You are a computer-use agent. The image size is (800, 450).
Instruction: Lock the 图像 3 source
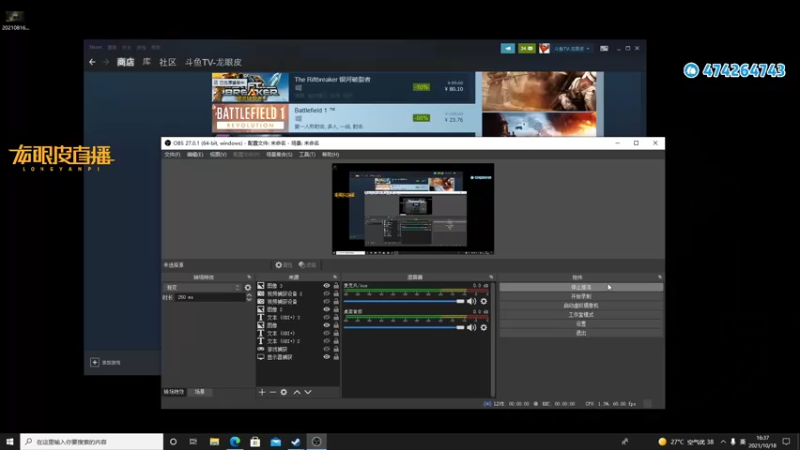pos(336,286)
